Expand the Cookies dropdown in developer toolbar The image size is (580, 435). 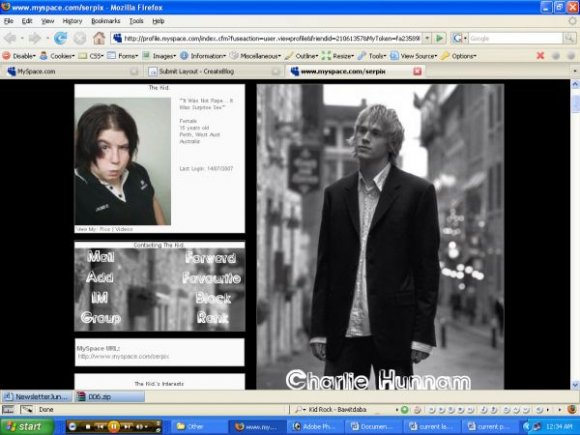point(57,56)
